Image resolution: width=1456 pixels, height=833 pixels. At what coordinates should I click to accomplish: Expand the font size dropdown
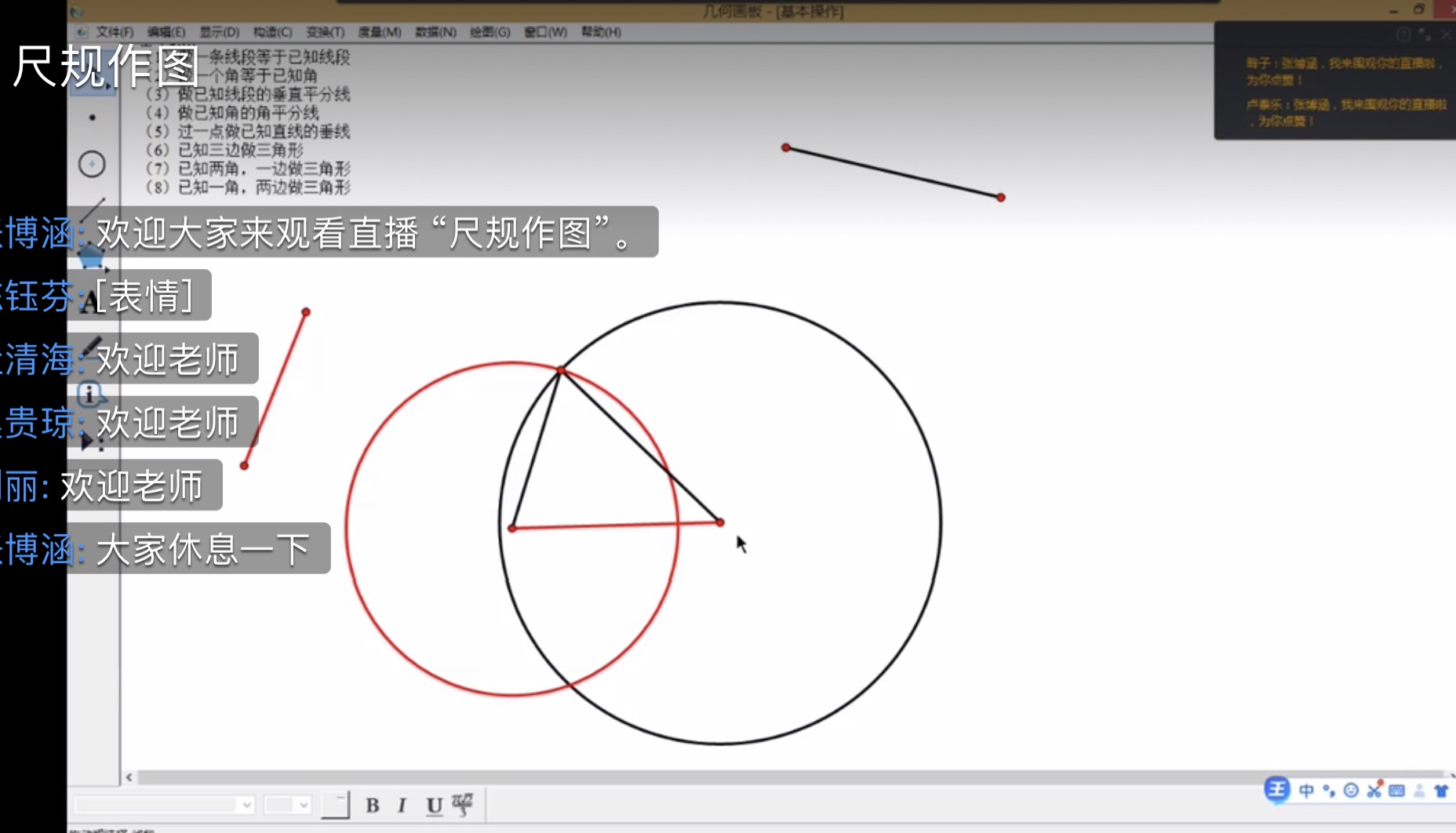(304, 805)
